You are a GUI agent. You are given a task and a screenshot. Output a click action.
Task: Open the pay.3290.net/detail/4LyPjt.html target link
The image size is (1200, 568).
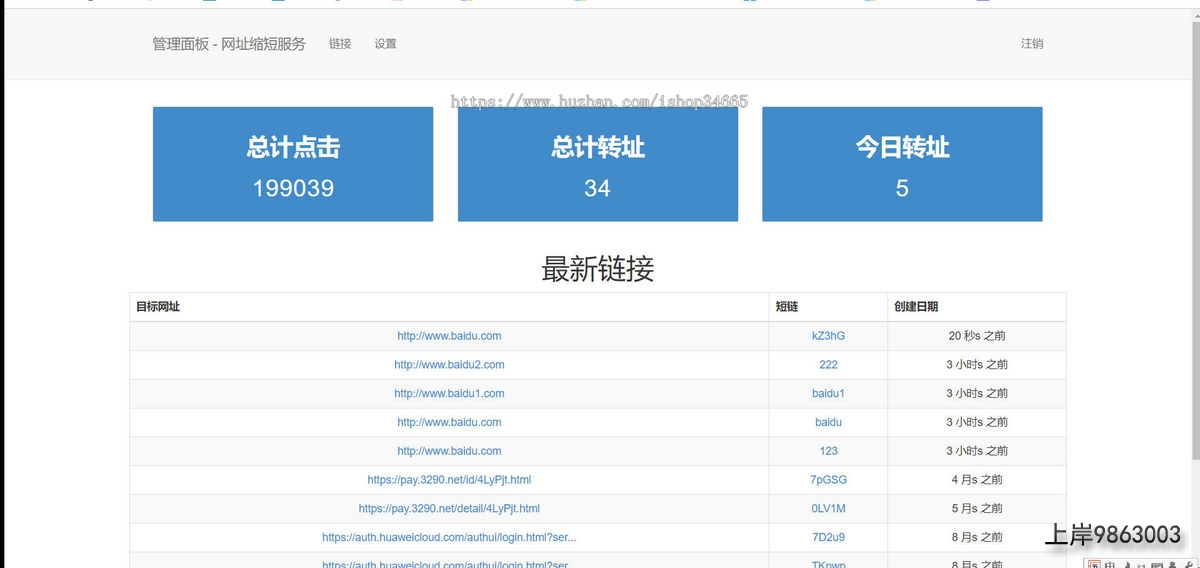(449, 509)
